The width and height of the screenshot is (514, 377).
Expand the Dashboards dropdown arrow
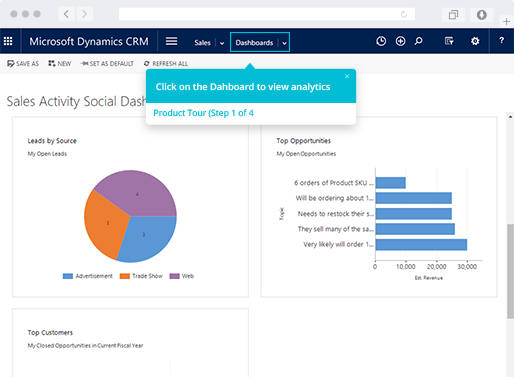284,43
